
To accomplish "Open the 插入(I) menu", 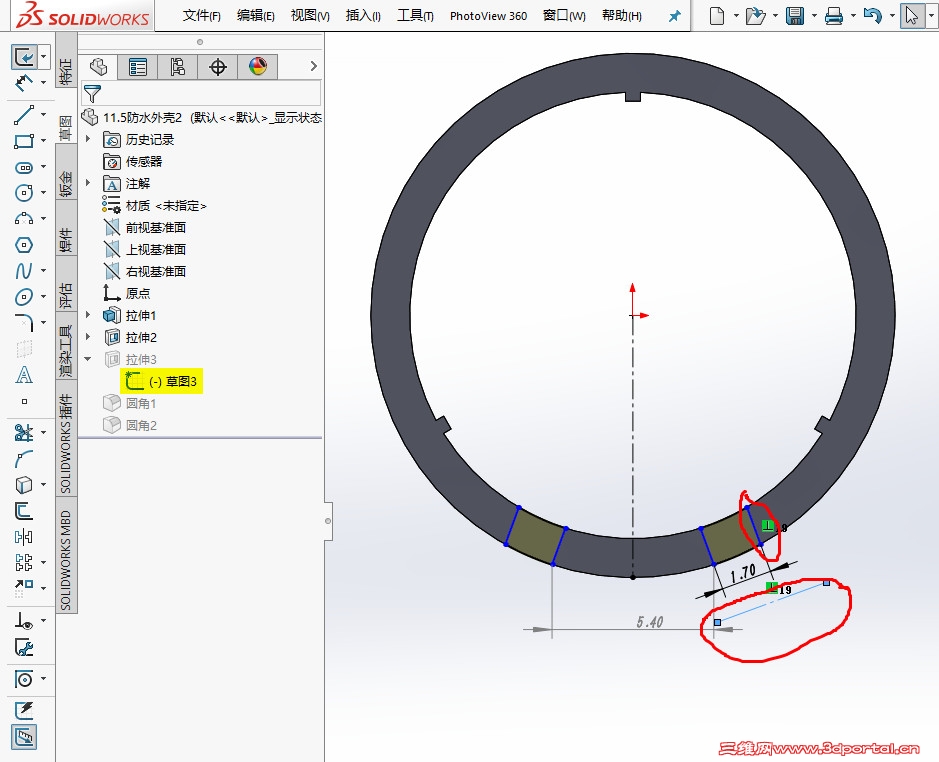I will pyautogui.click(x=363, y=16).
